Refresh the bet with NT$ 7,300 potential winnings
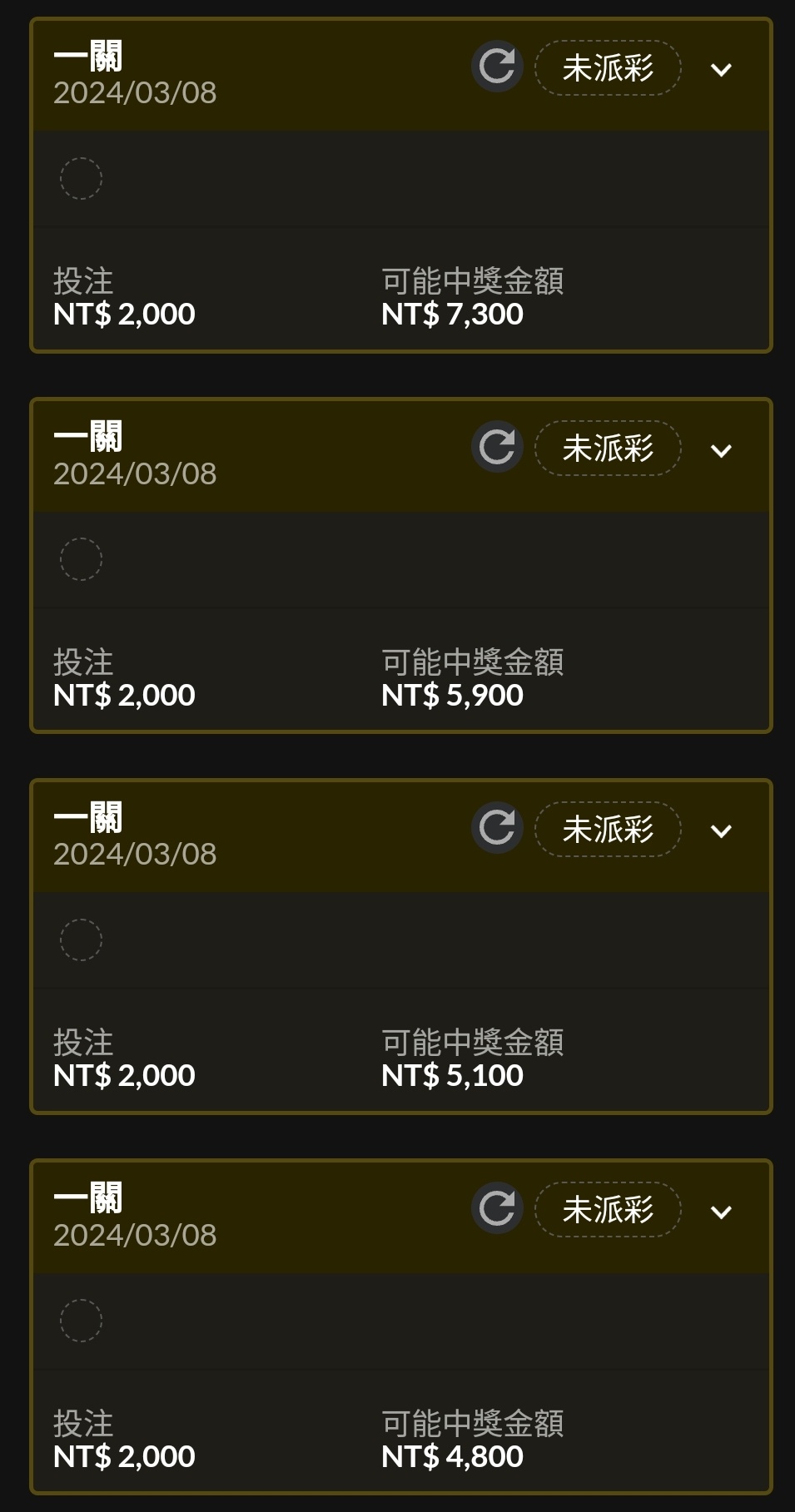 coord(497,67)
